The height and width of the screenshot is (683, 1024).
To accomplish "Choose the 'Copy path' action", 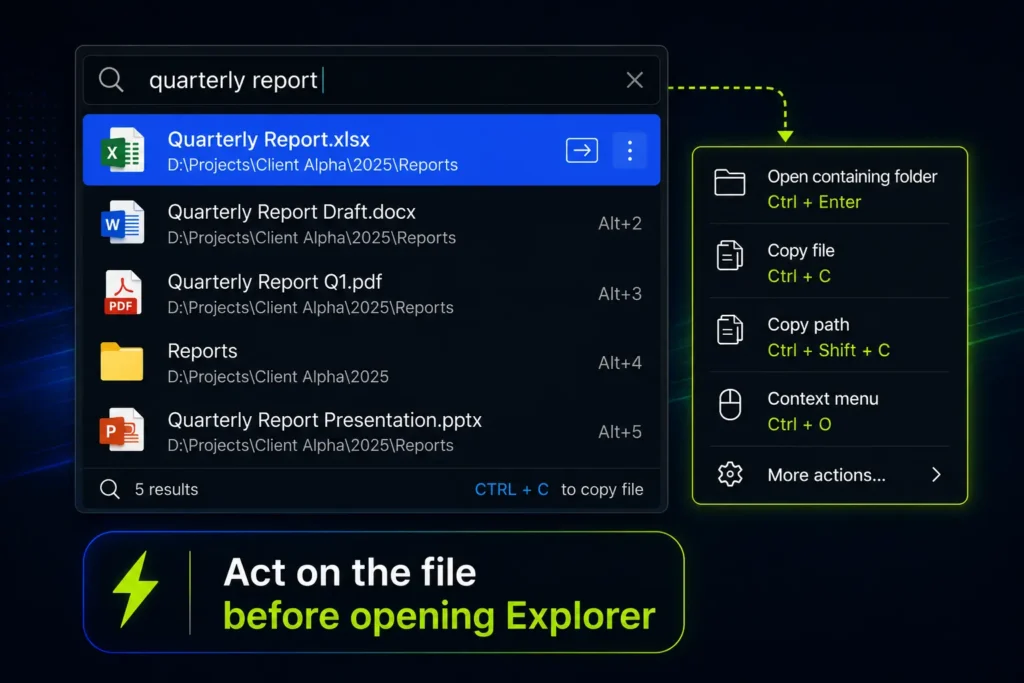I will click(829, 336).
